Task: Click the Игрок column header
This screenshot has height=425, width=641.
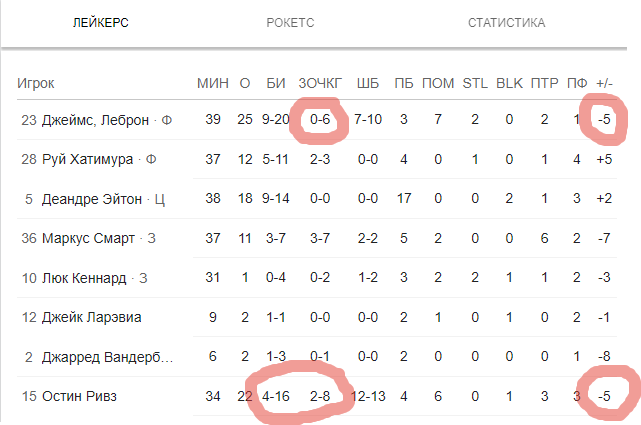Action: point(36,82)
